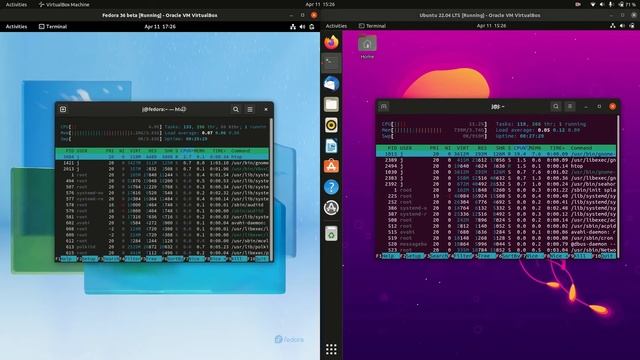The width and height of the screenshot is (640, 360).
Task: Click F10 Quit in Fedora htop footer
Action: point(258,259)
